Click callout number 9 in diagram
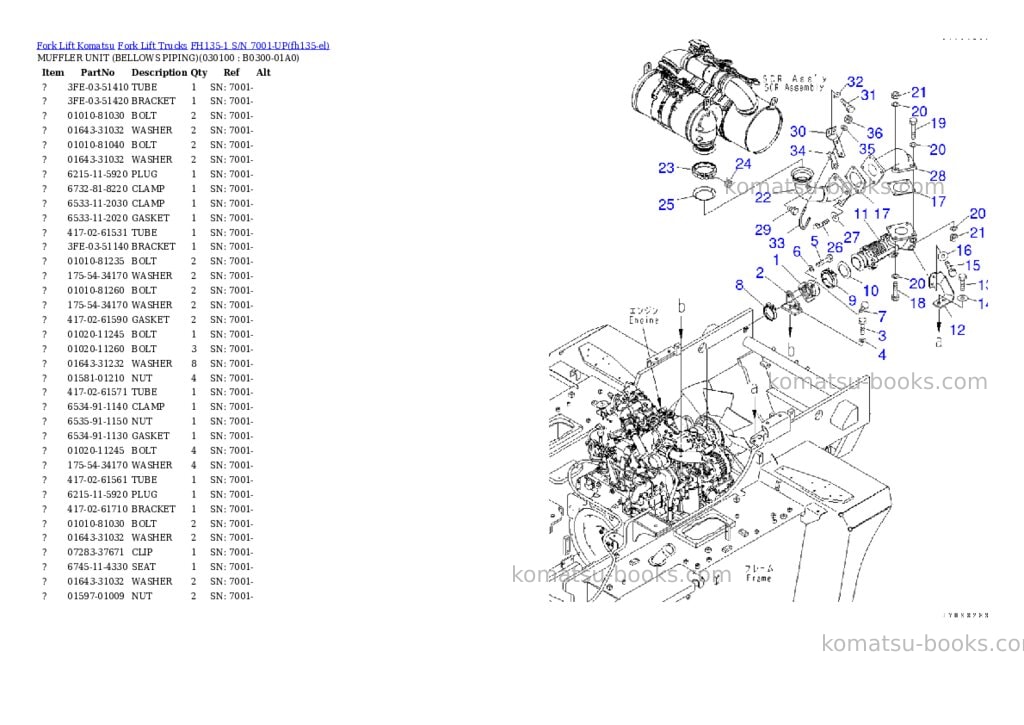The height and width of the screenshot is (725, 1024). pos(852,300)
